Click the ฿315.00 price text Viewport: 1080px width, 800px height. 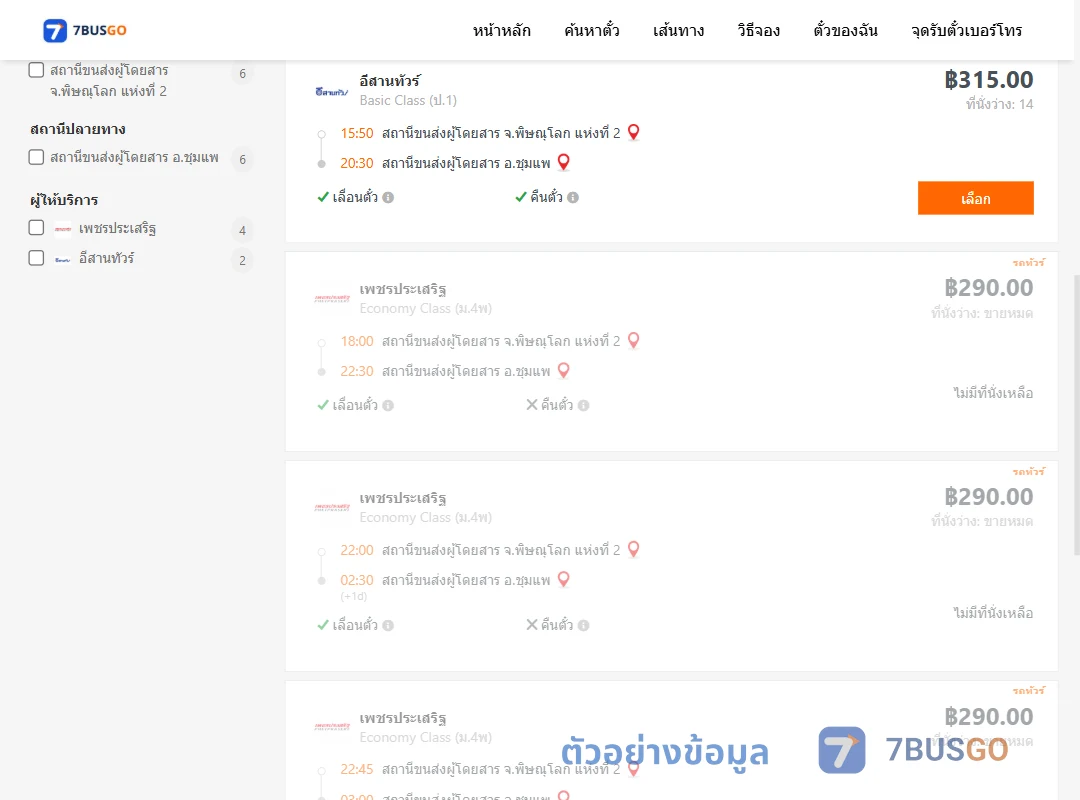988,80
